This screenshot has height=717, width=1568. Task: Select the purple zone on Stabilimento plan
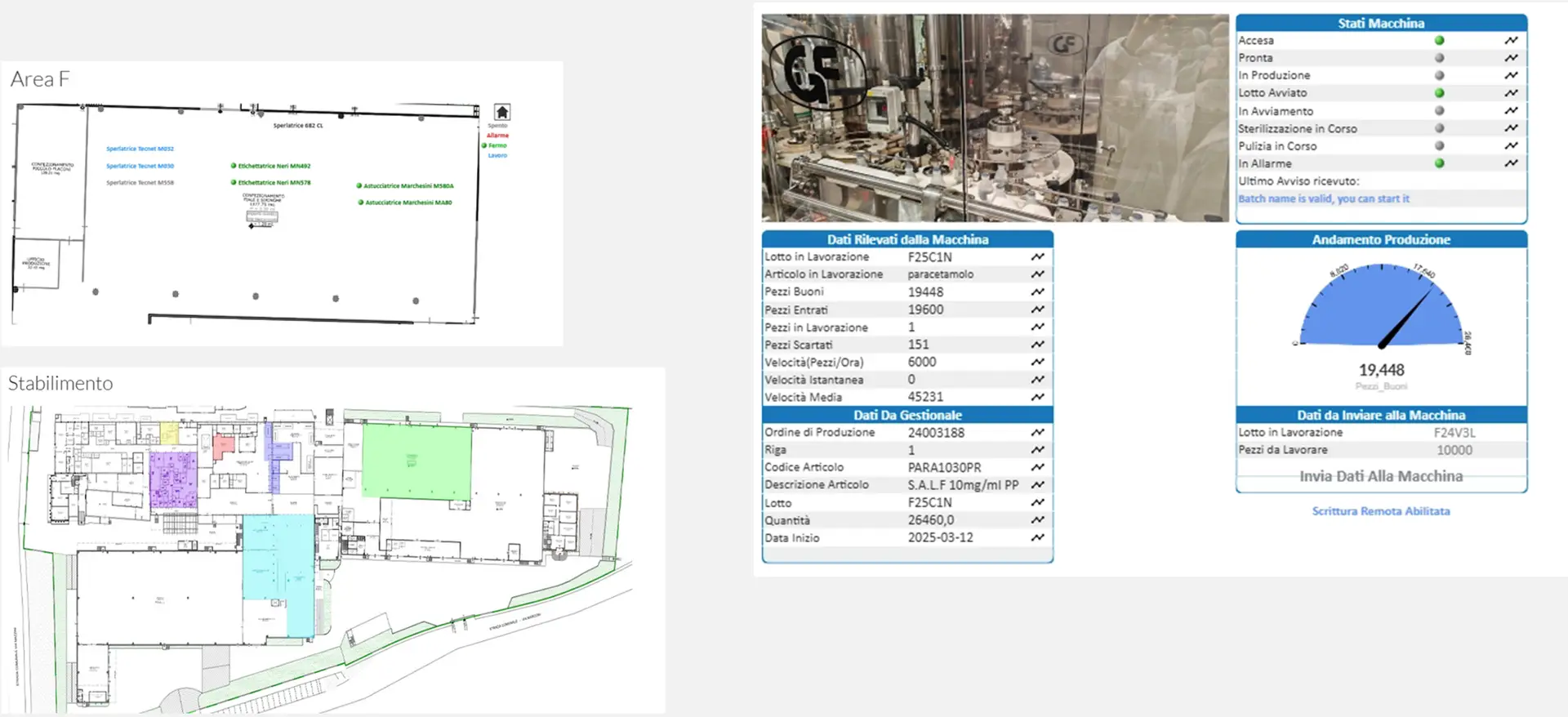tap(173, 480)
